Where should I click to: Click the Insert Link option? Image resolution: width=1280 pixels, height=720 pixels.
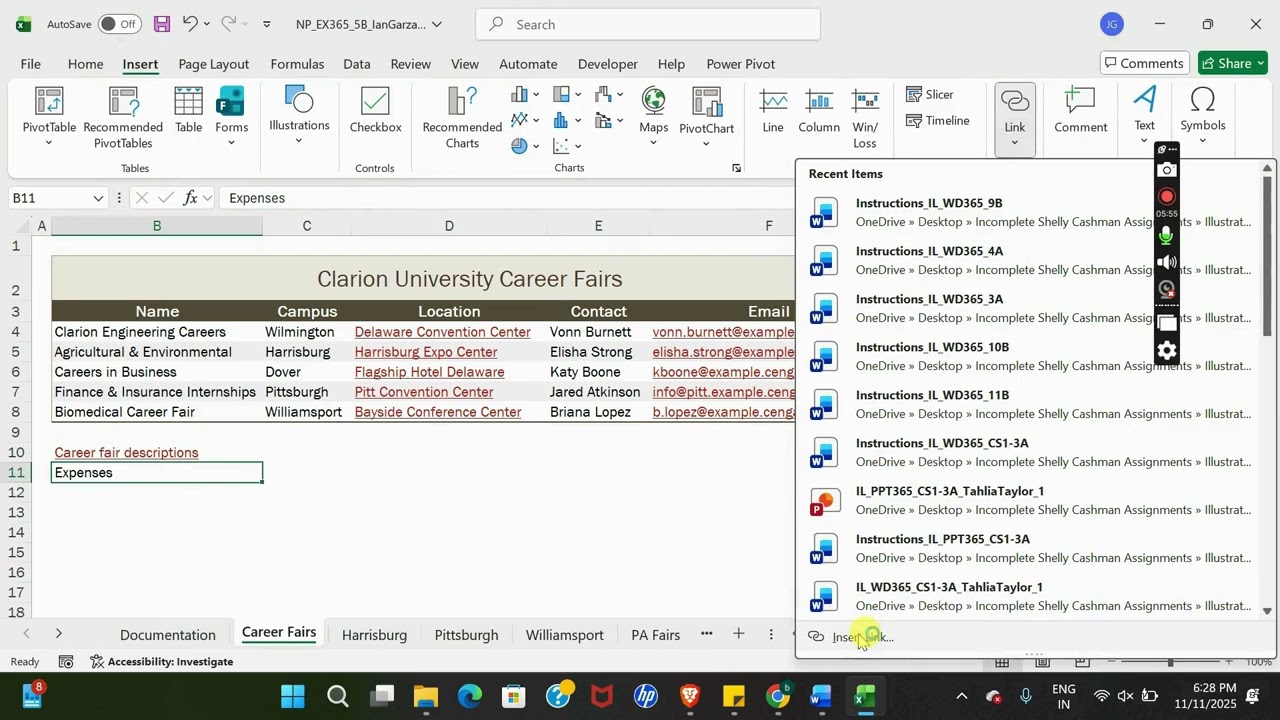point(863,637)
